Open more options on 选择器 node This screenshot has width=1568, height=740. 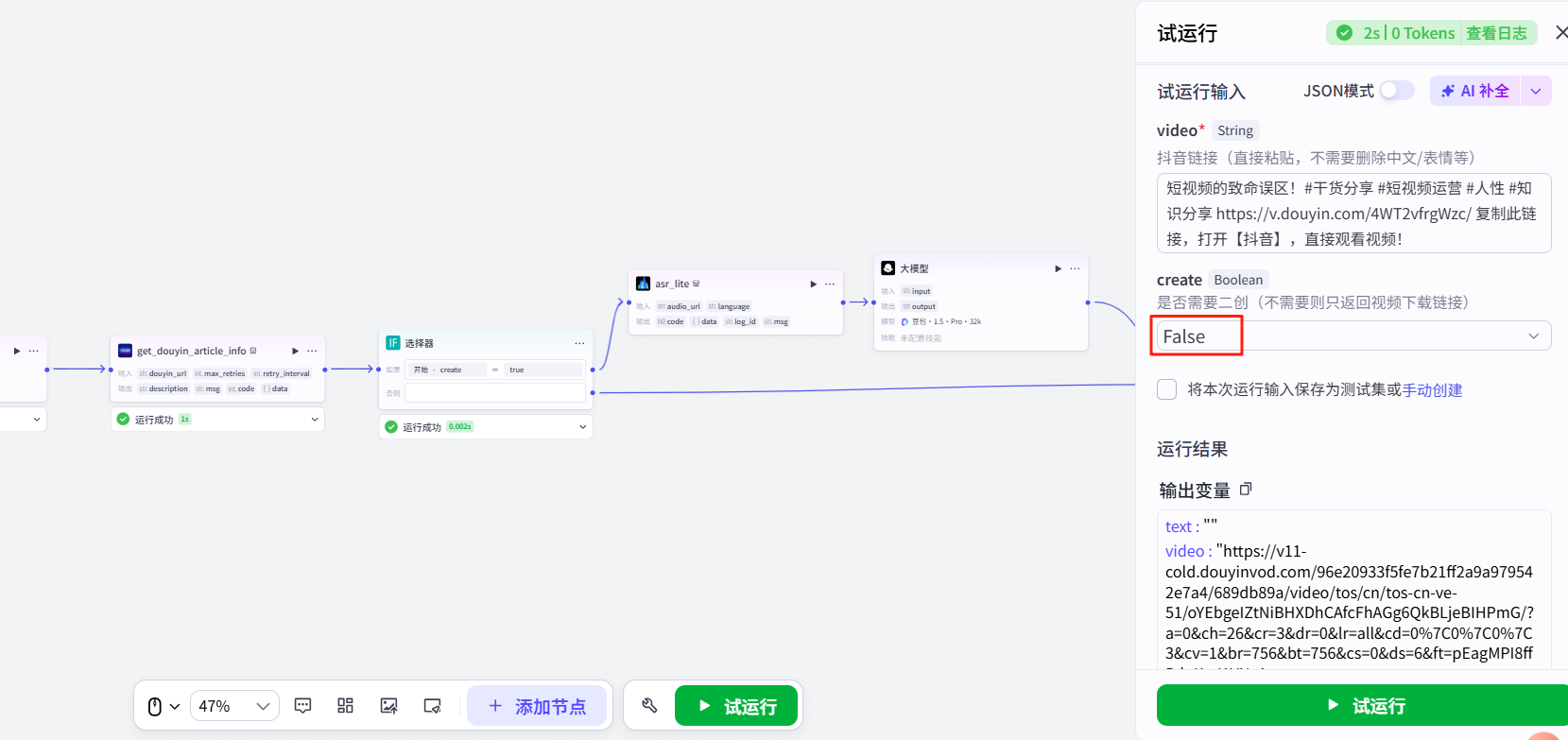tap(579, 343)
